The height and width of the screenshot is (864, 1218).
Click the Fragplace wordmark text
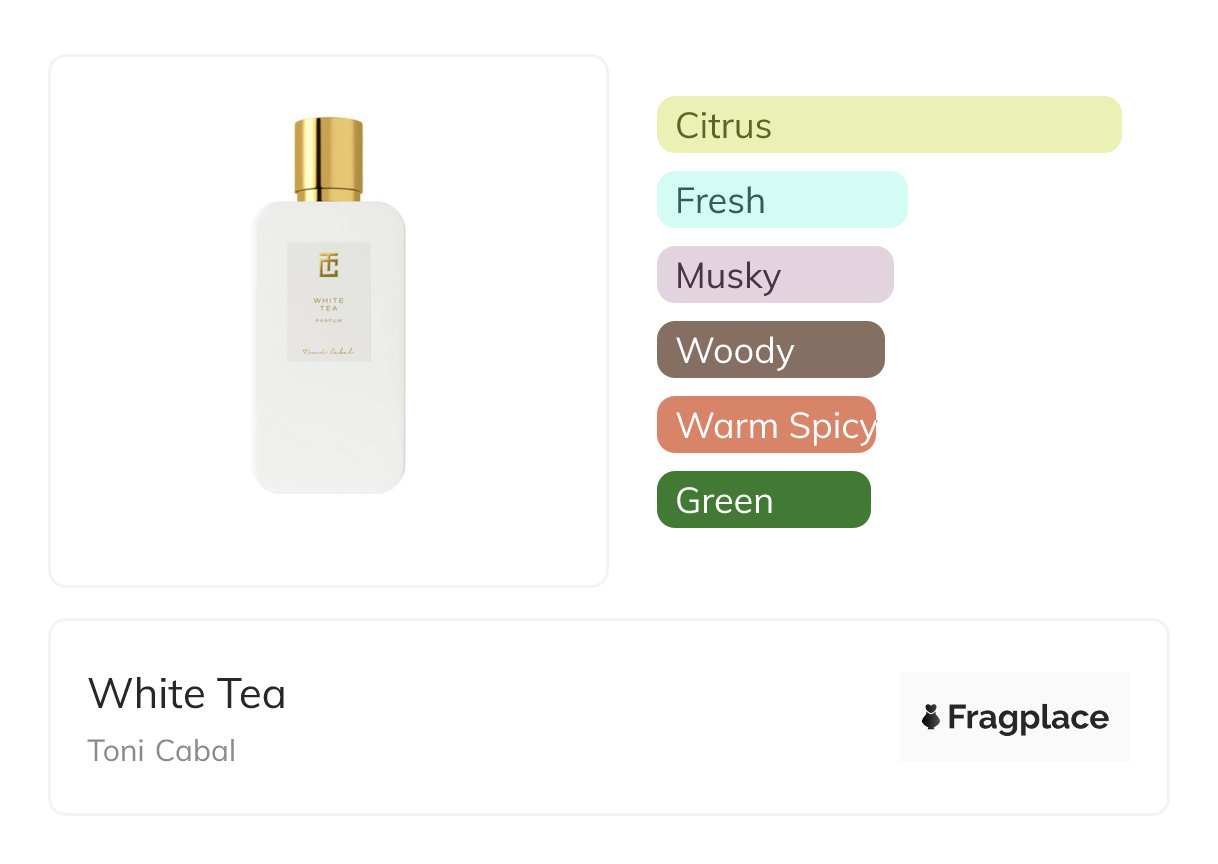coord(1028,717)
